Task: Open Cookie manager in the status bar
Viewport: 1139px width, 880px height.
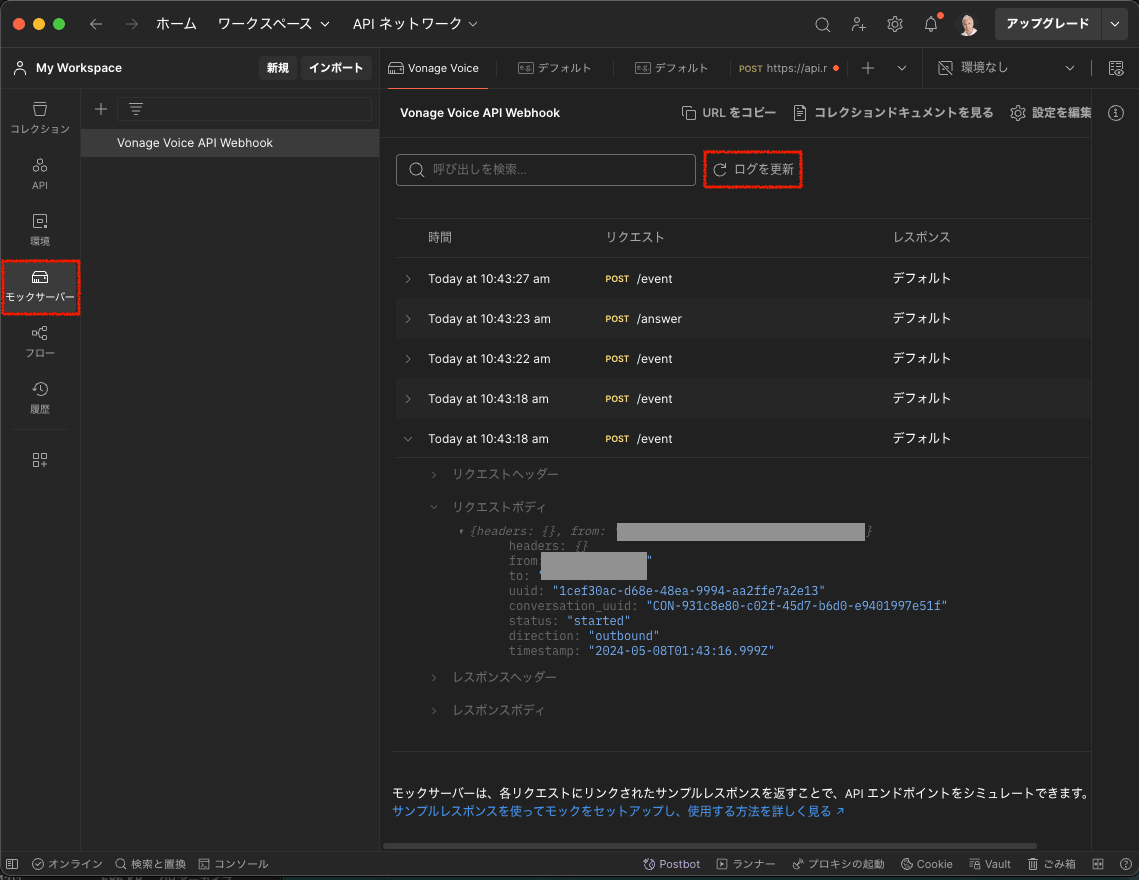Action: coord(926,863)
